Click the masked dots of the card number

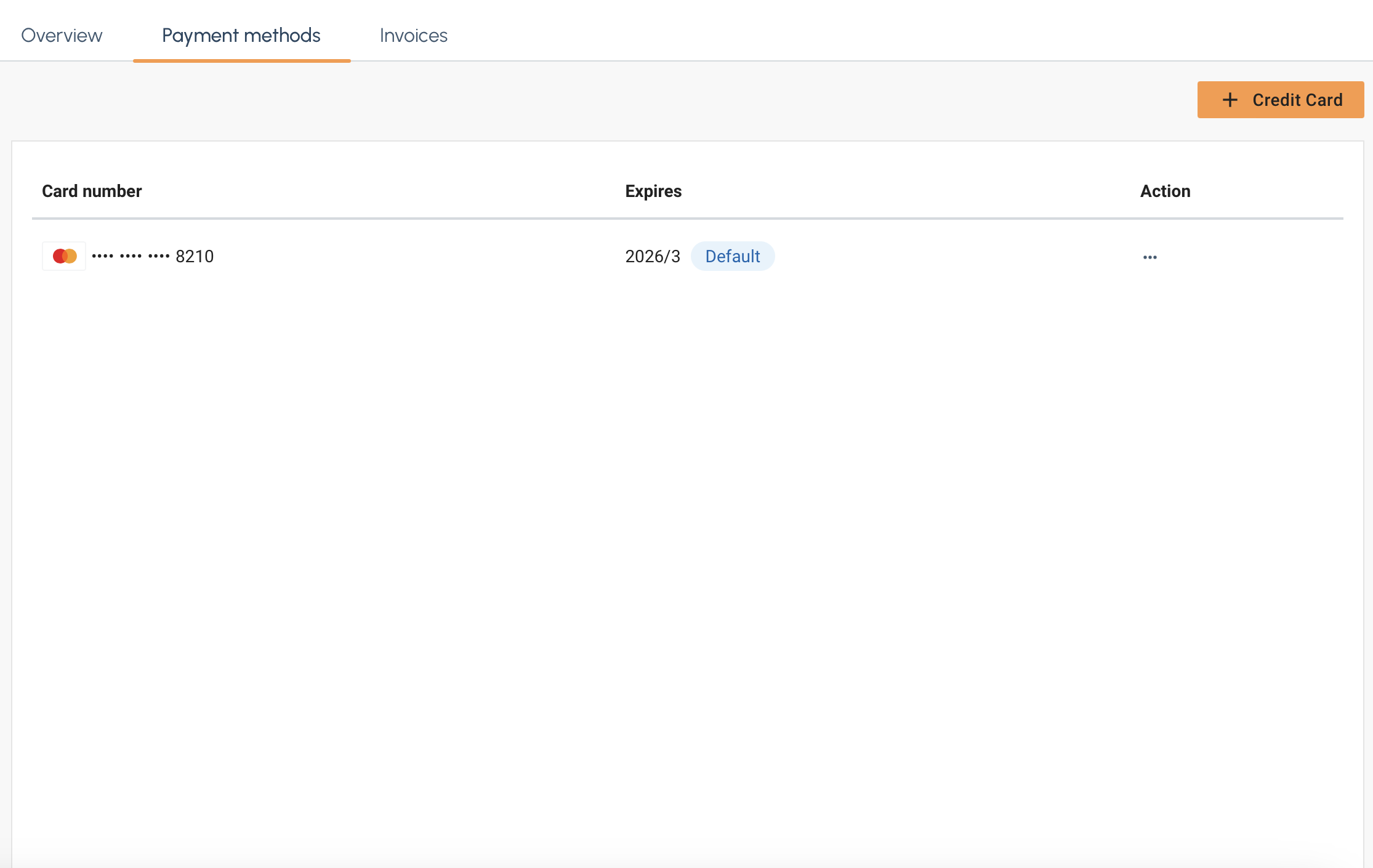131,256
